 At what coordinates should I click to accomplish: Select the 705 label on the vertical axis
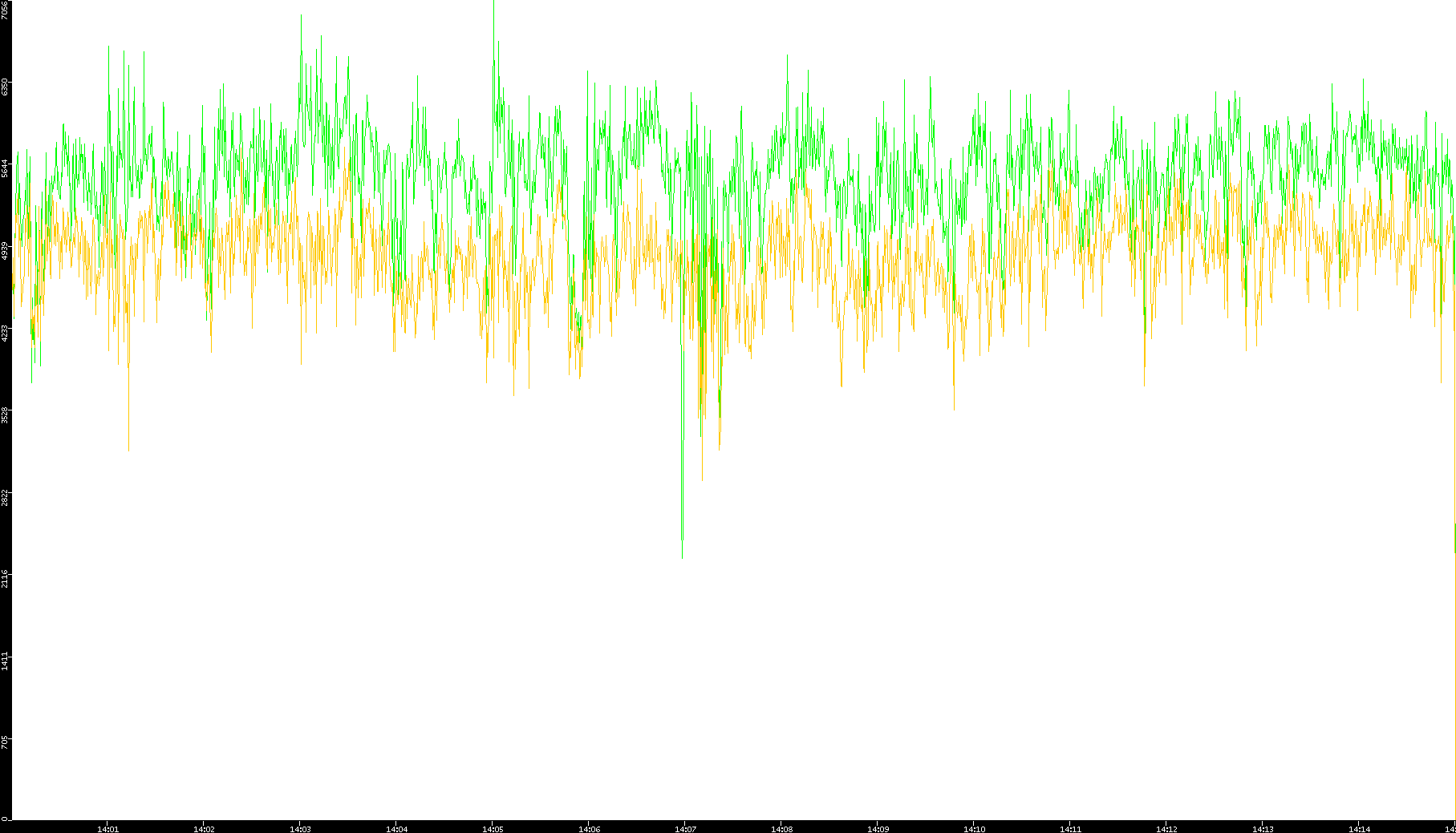pyautogui.click(x=5, y=742)
